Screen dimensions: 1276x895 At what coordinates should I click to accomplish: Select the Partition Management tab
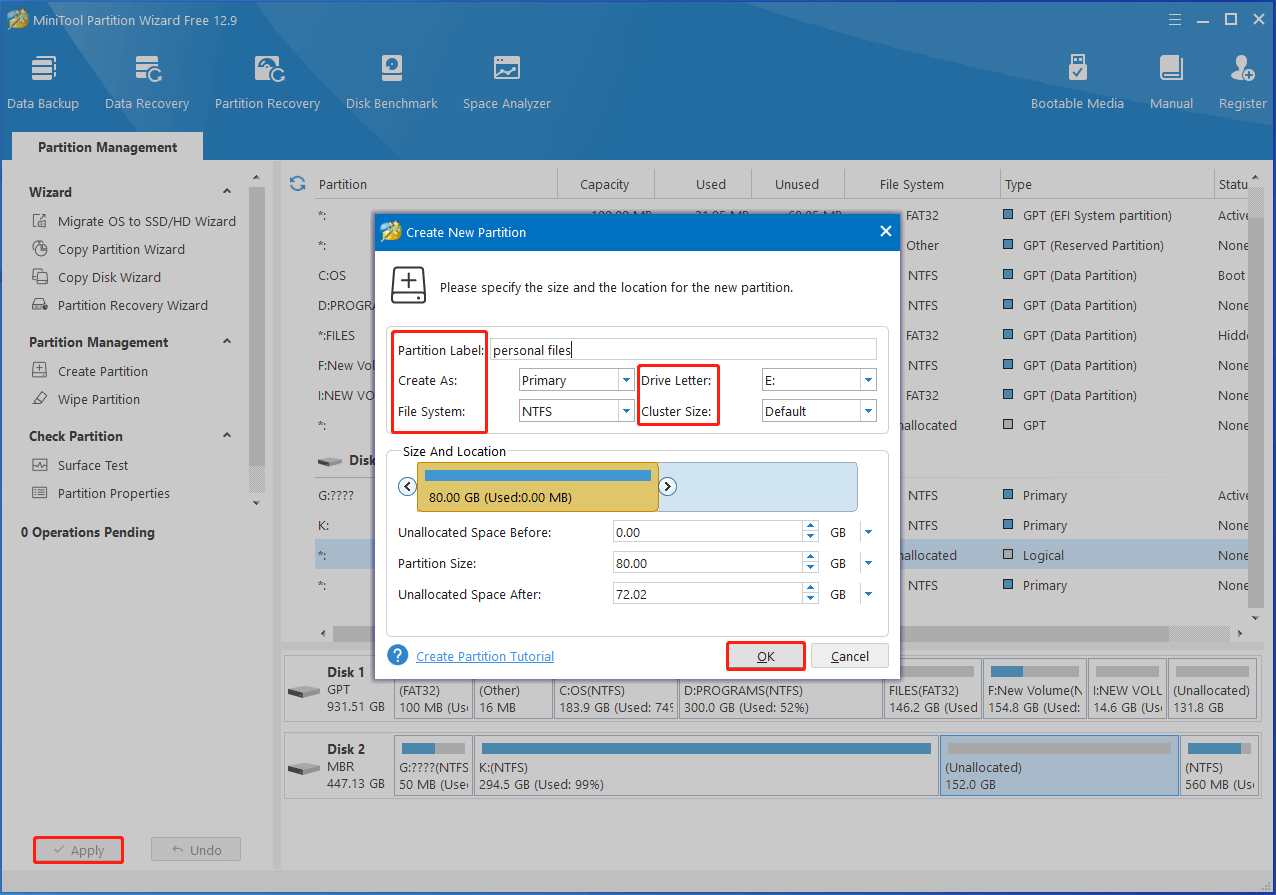108,147
